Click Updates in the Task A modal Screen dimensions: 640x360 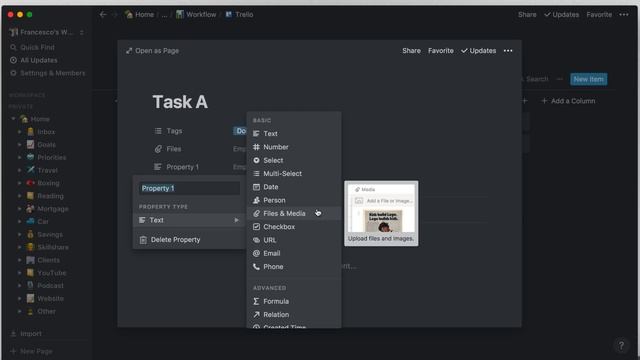click(x=478, y=51)
